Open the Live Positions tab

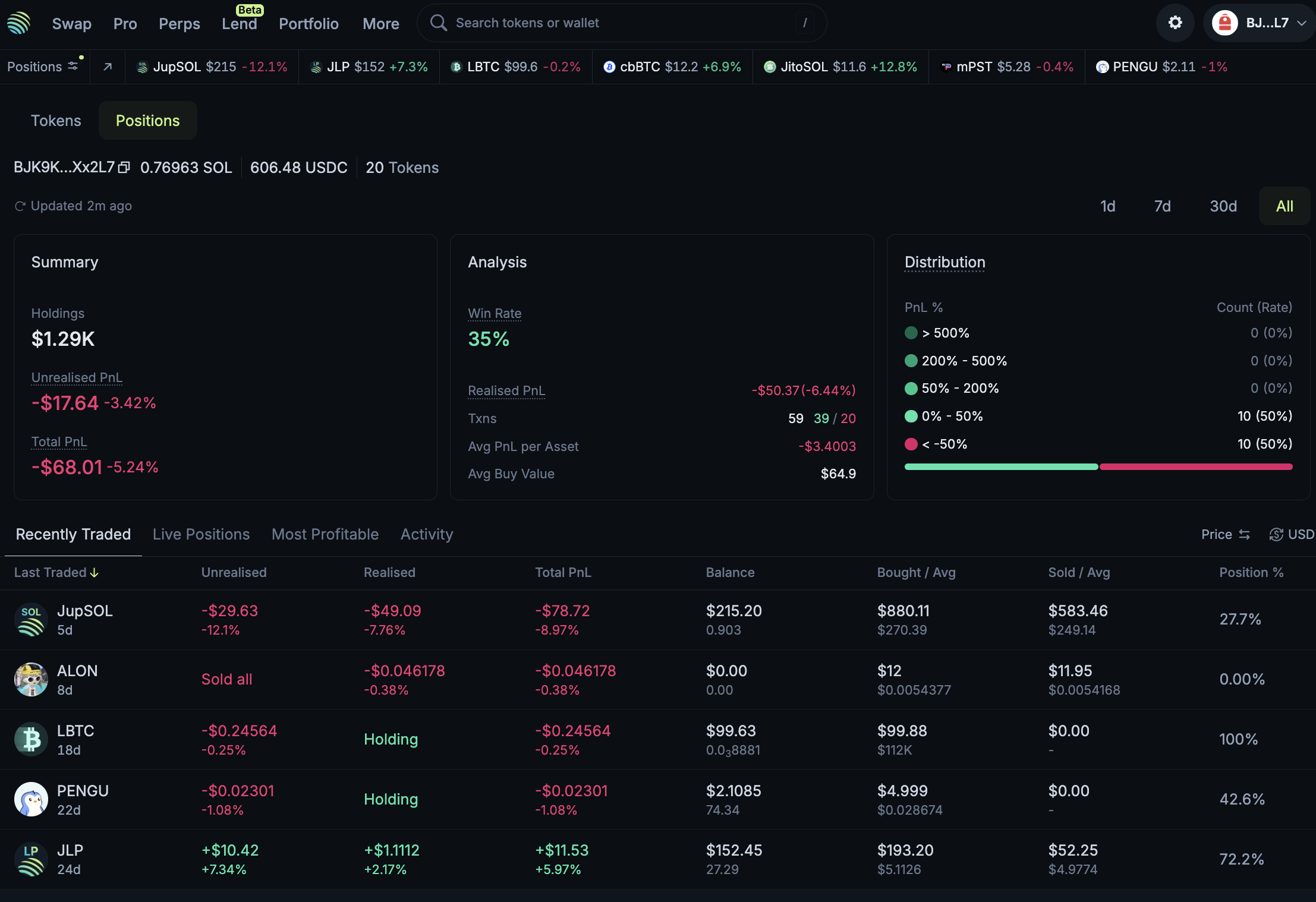[x=201, y=534]
